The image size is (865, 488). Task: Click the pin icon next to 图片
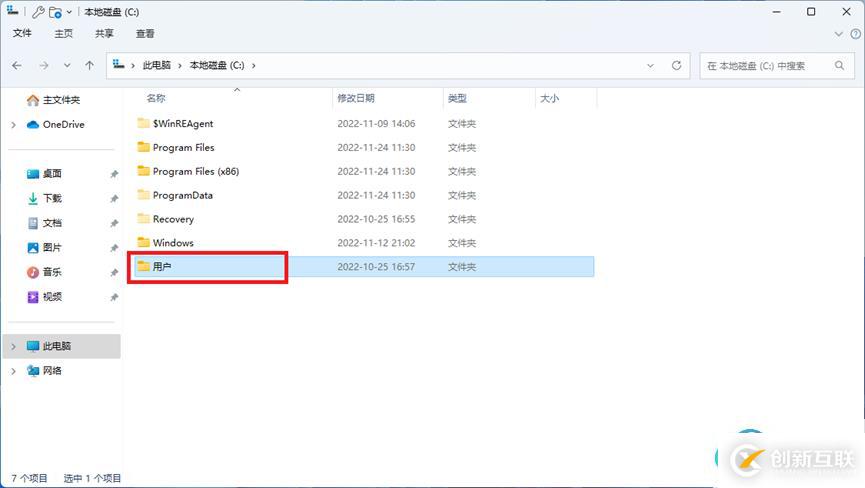(x=114, y=248)
